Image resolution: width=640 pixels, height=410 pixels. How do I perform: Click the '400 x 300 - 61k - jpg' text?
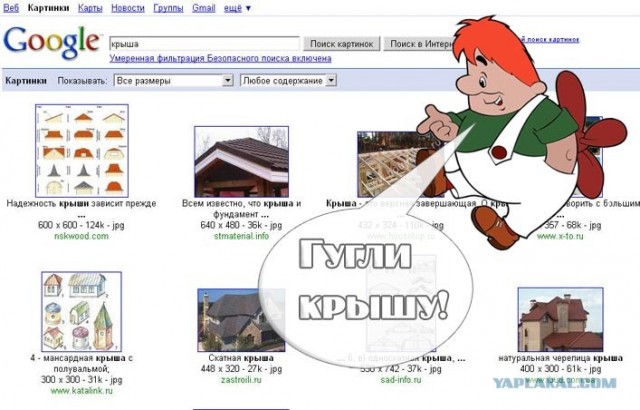(560, 369)
